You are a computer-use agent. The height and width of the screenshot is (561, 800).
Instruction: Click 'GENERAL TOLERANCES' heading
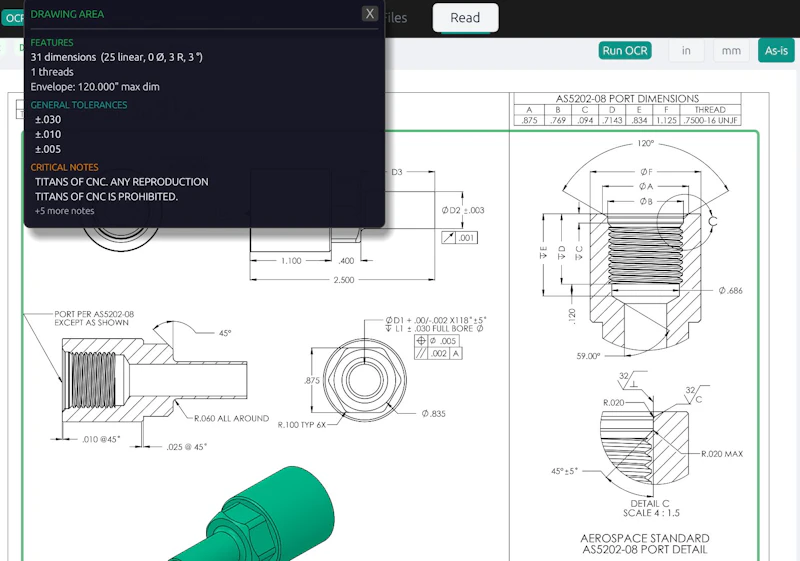79,105
